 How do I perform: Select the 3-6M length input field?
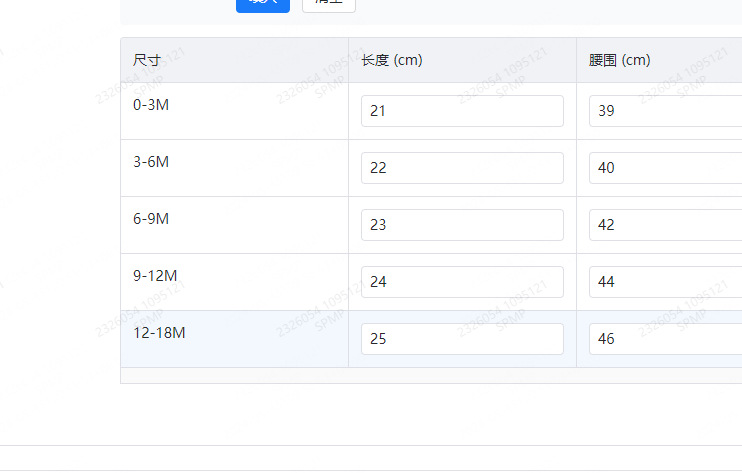pos(462,168)
